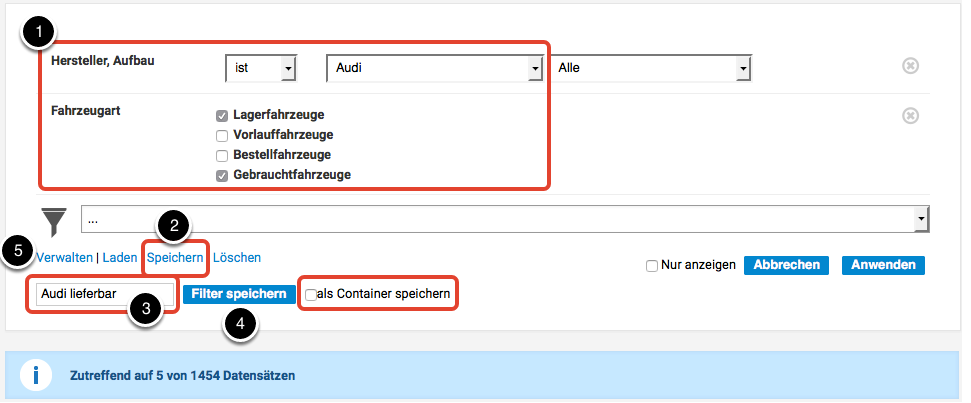Remove the Hersteller, Aufbau filter row

[x=910, y=66]
